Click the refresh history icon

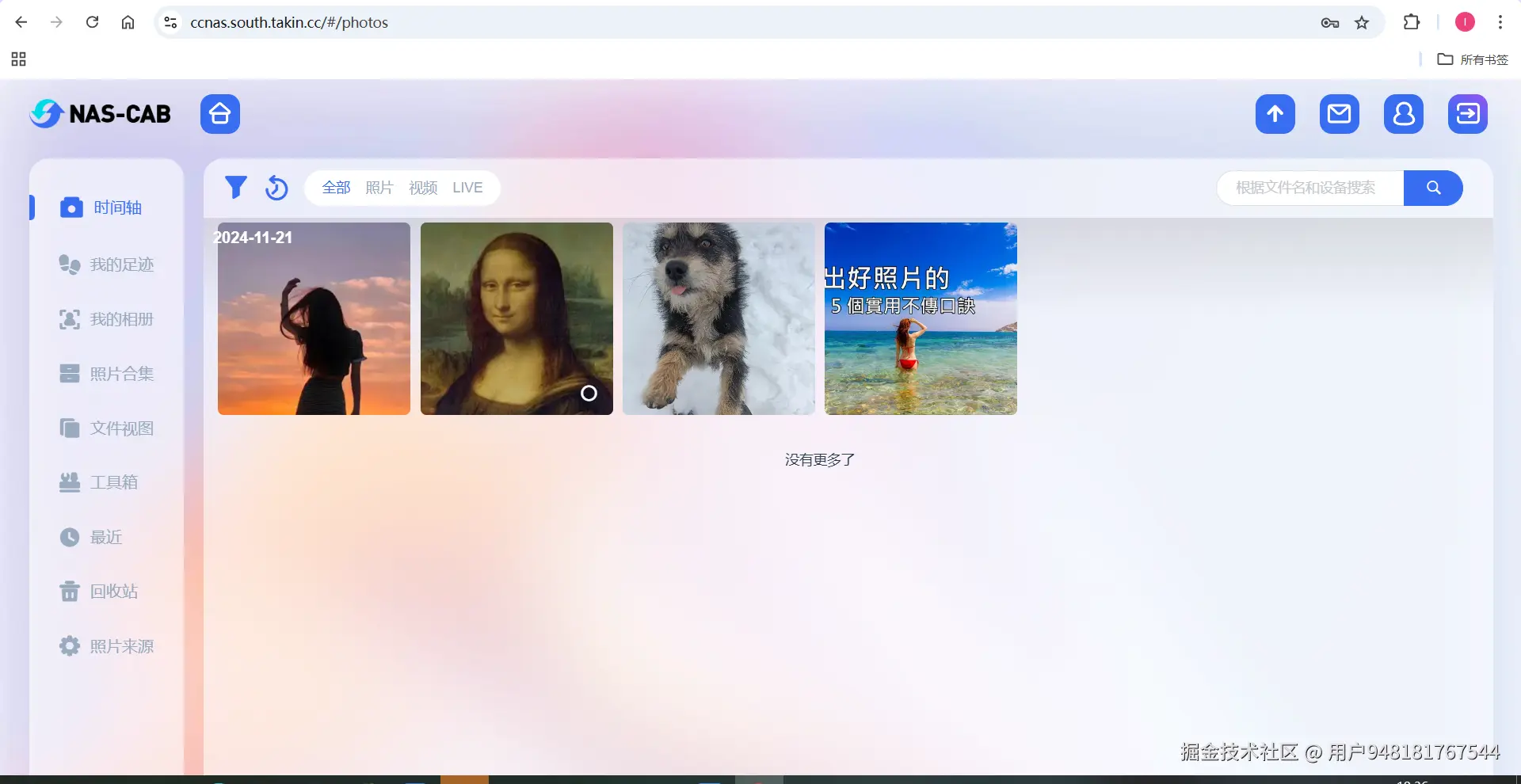pyautogui.click(x=276, y=188)
